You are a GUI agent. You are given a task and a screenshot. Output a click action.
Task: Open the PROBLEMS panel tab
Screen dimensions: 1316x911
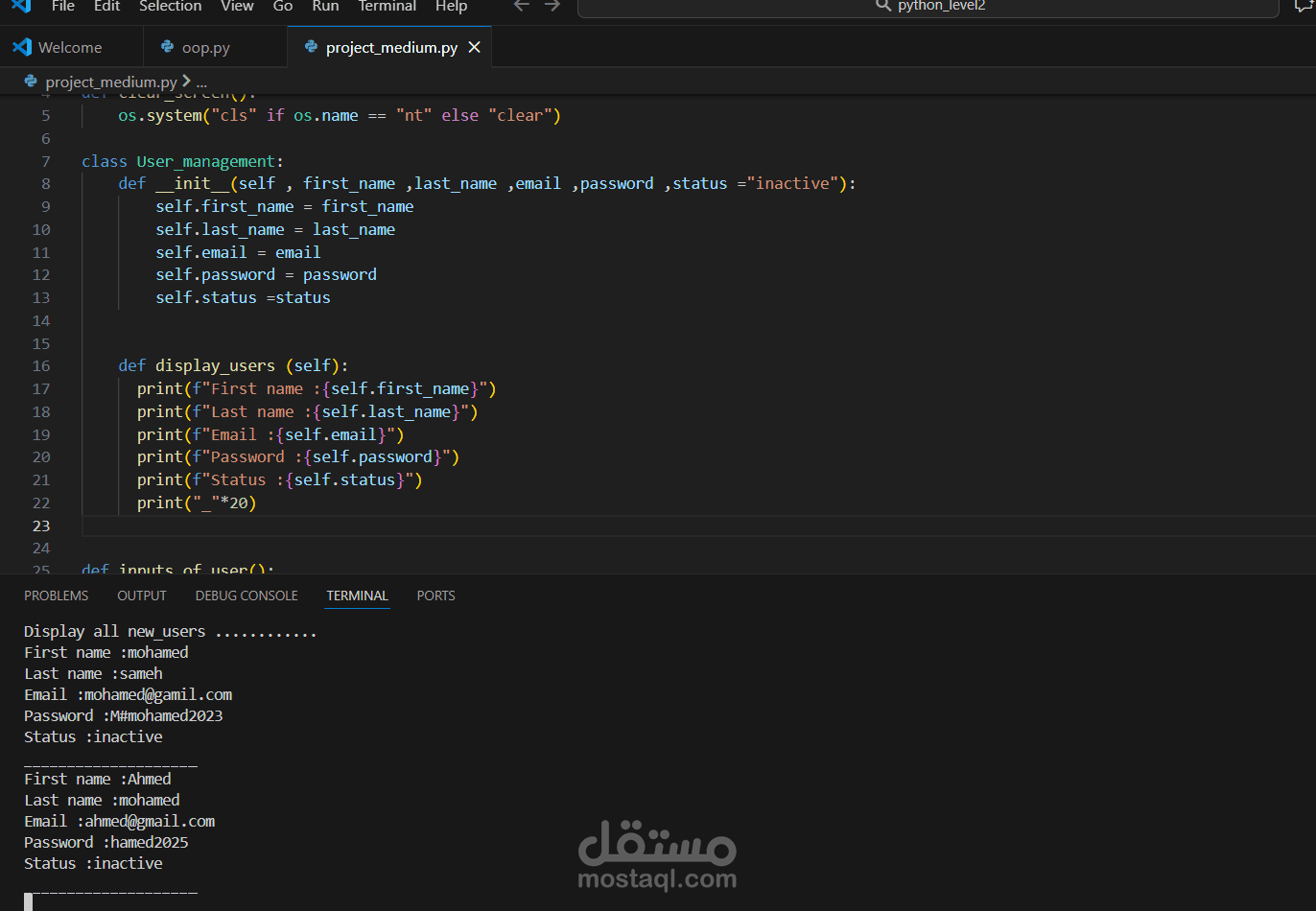(x=57, y=596)
